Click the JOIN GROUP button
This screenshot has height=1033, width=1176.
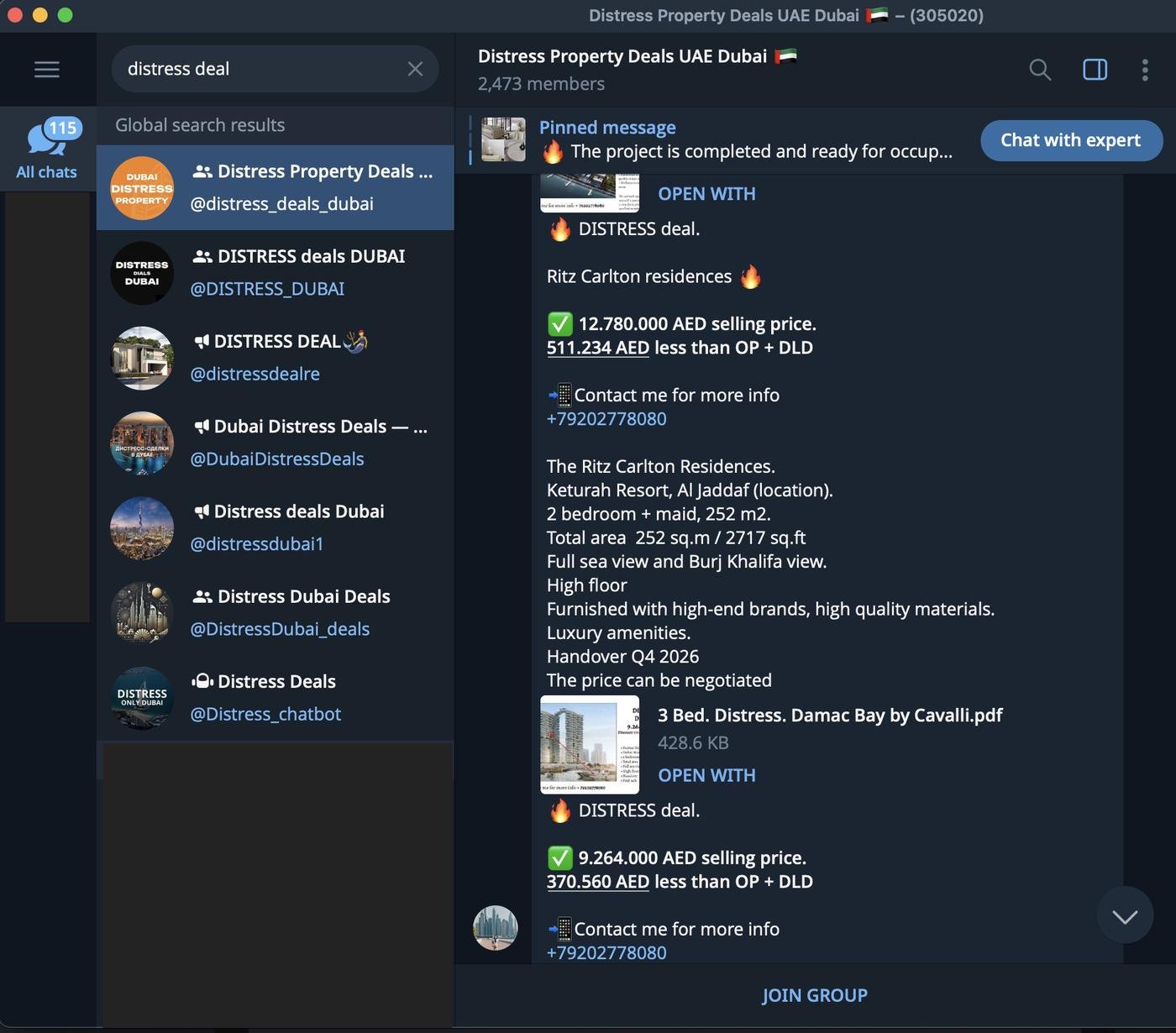[x=815, y=996]
